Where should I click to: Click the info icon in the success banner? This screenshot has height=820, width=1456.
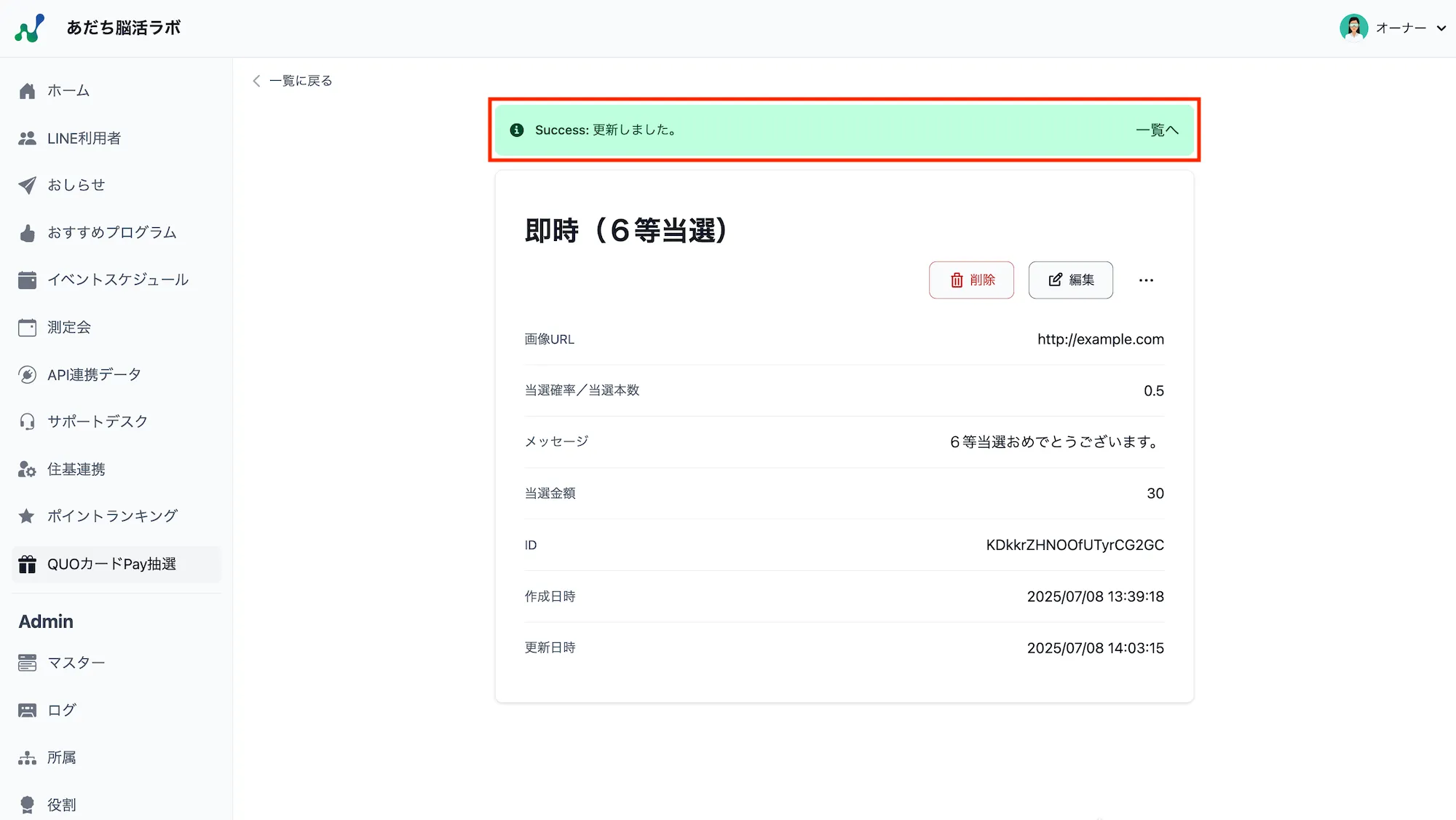[x=517, y=130]
